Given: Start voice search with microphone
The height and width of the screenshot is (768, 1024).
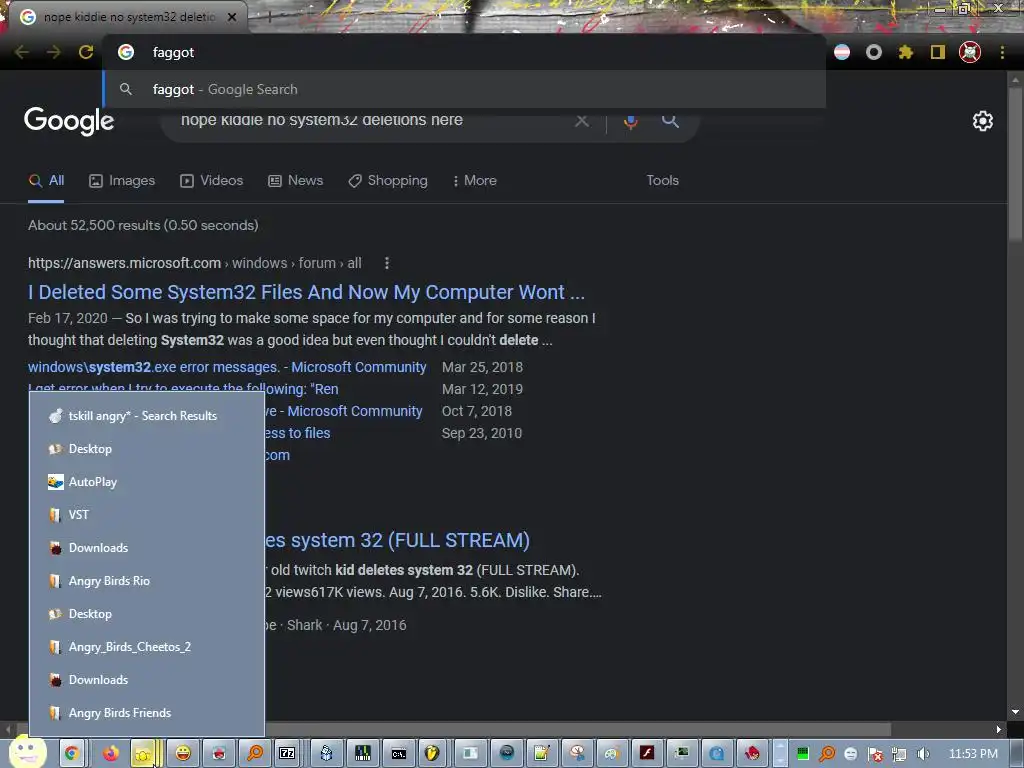Looking at the screenshot, I should [x=630, y=121].
